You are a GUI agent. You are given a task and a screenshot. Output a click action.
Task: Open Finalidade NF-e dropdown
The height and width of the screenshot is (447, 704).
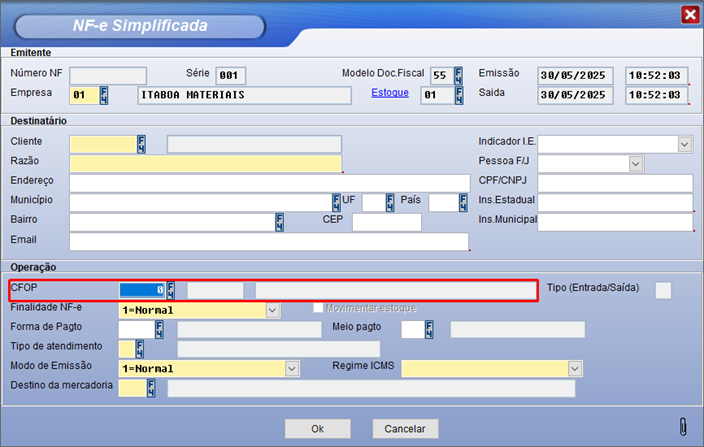tap(272, 310)
